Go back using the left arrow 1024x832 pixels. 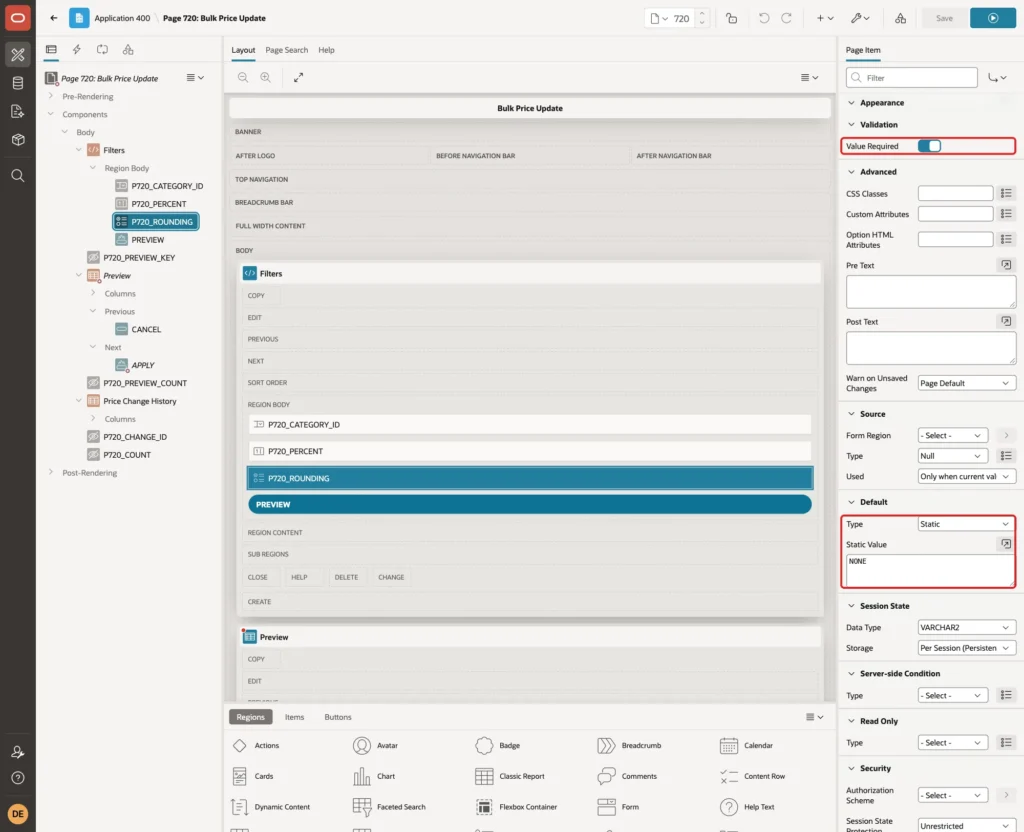(x=54, y=18)
